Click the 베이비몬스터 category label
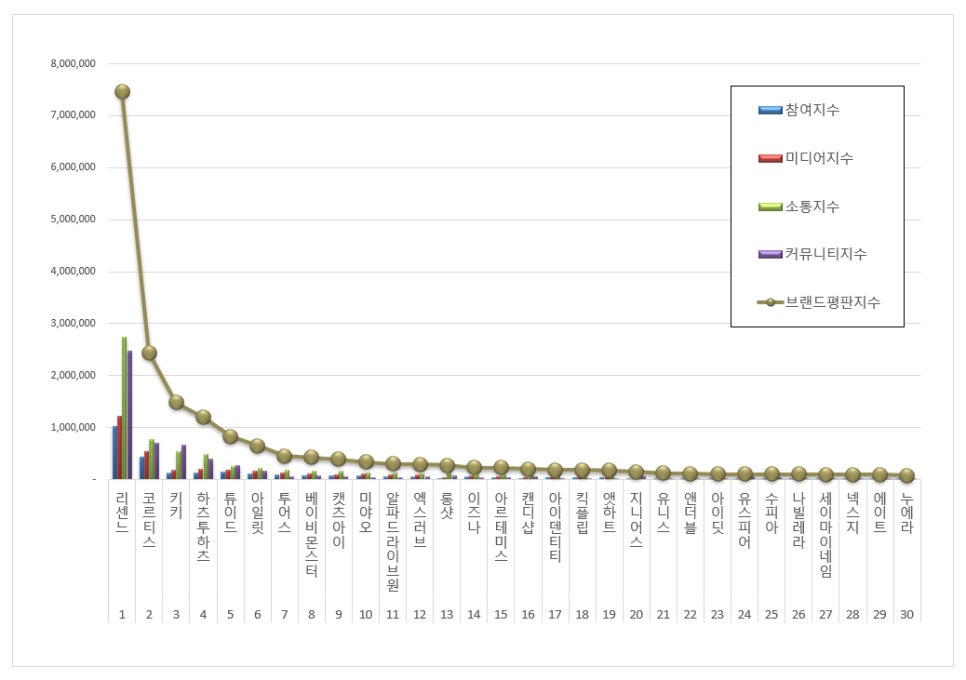 [312, 534]
